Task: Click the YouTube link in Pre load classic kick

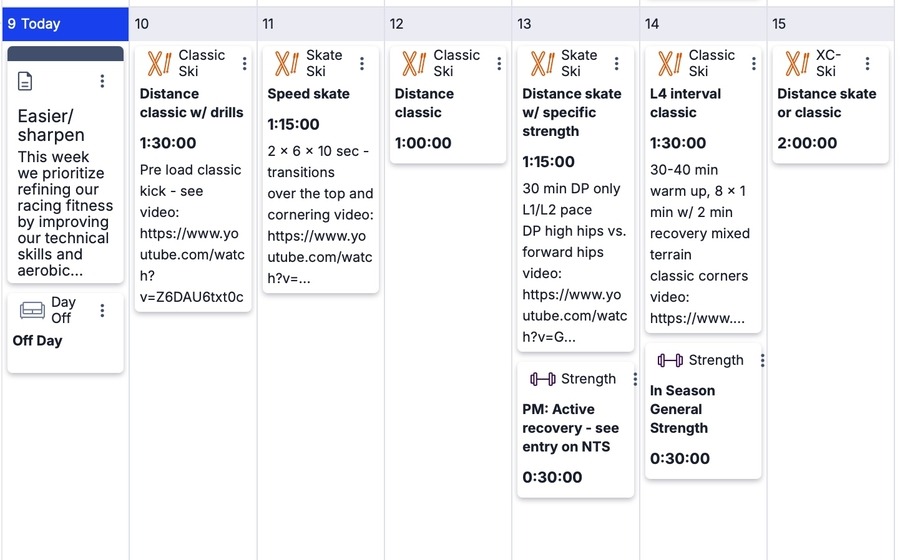Action: pos(190,254)
